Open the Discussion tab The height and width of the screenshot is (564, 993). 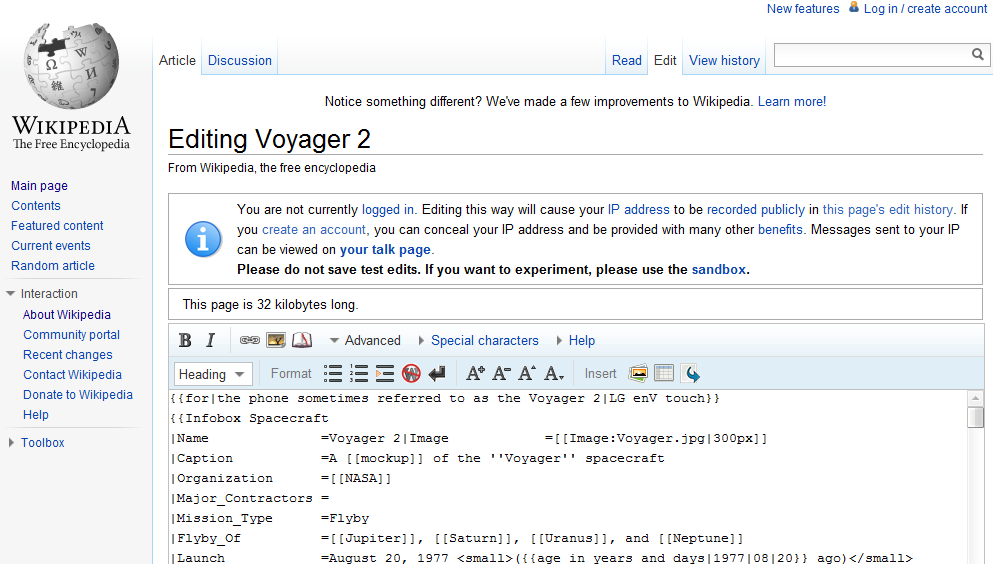tap(240, 61)
